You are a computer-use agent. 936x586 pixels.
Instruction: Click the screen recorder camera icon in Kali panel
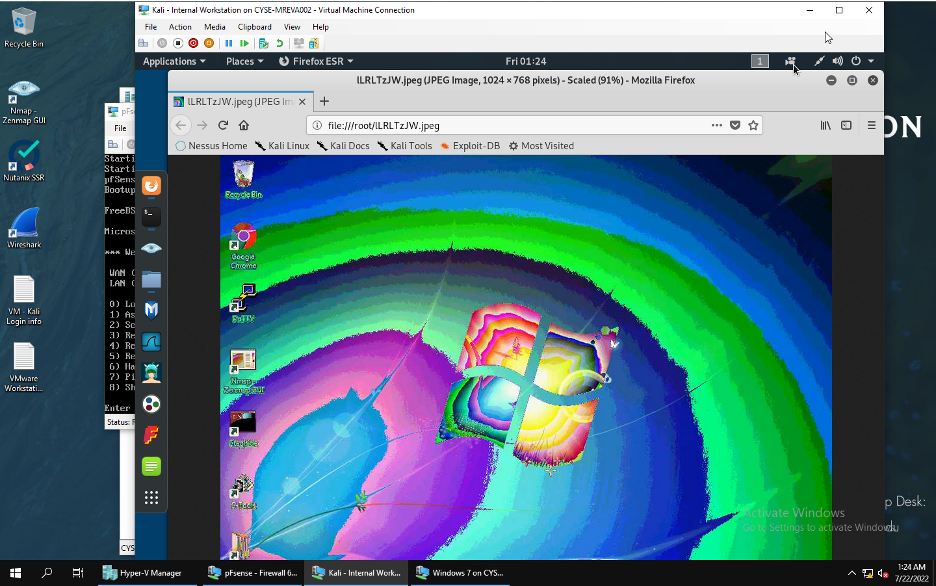coord(790,61)
